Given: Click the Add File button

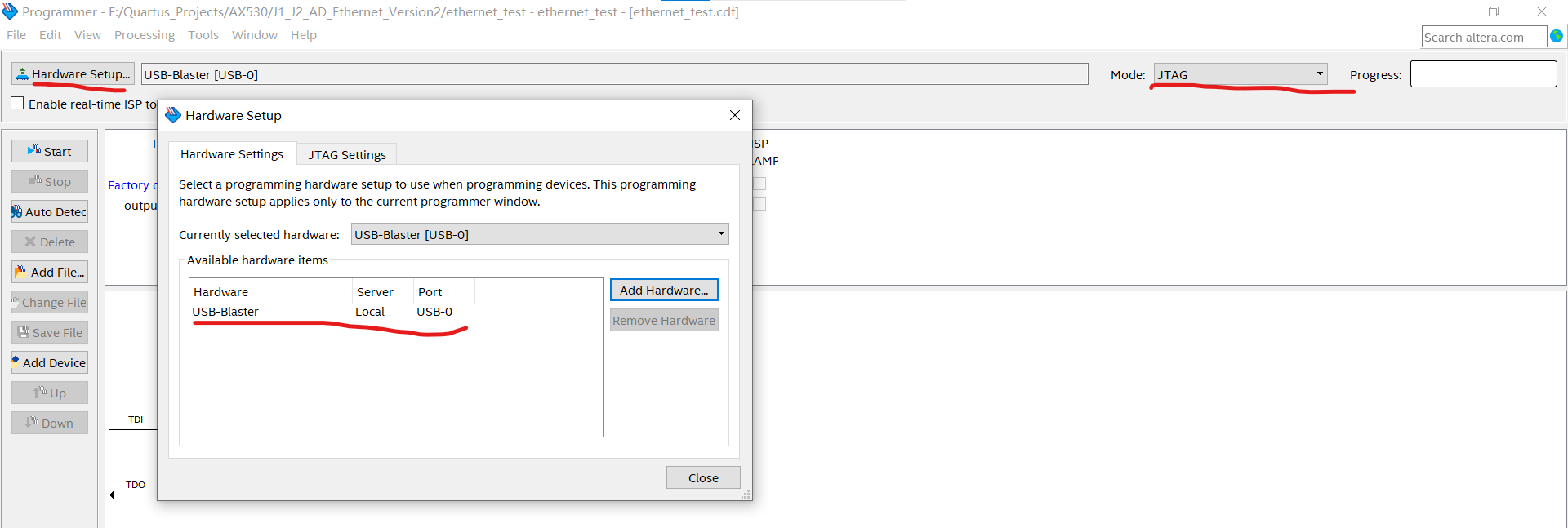Looking at the screenshot, I should pyautogui.click(x=50, y=273).
